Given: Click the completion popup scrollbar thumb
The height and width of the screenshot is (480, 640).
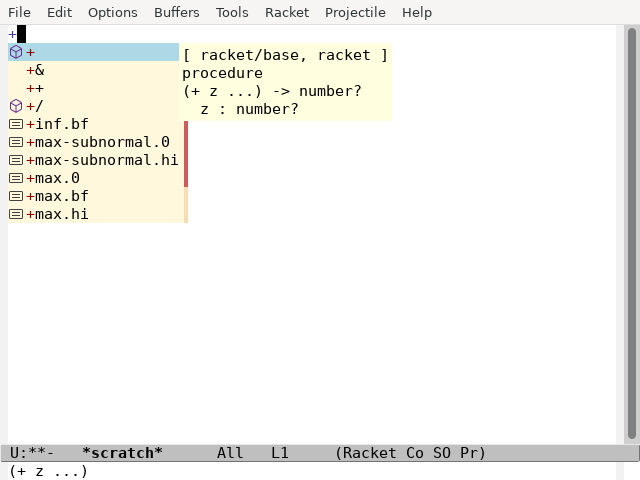Looking at the screenshot, I should pyautogui.click(x=186, y=154).
